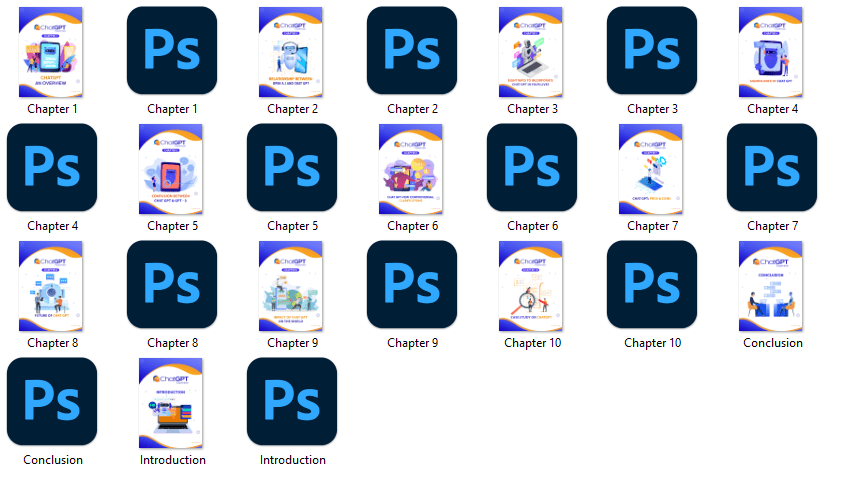Select the Conclusion Photoshop file icon
The width and height of the screenshot is (841, 482).
click(x=52, y=402)
